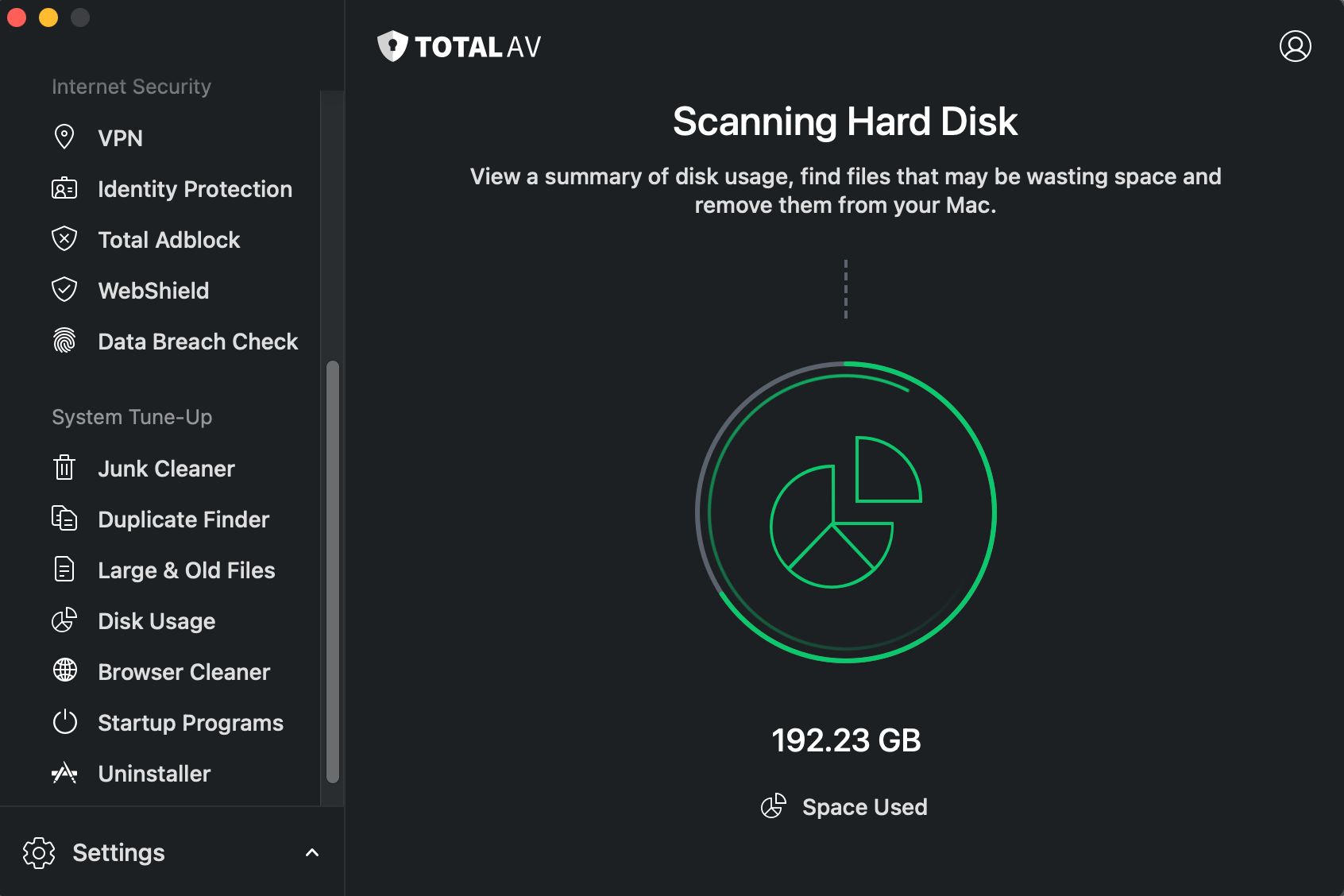1344x896 pixels.
Task: Click the Identity Protection badge icon
Action: (x=64, y=188)
